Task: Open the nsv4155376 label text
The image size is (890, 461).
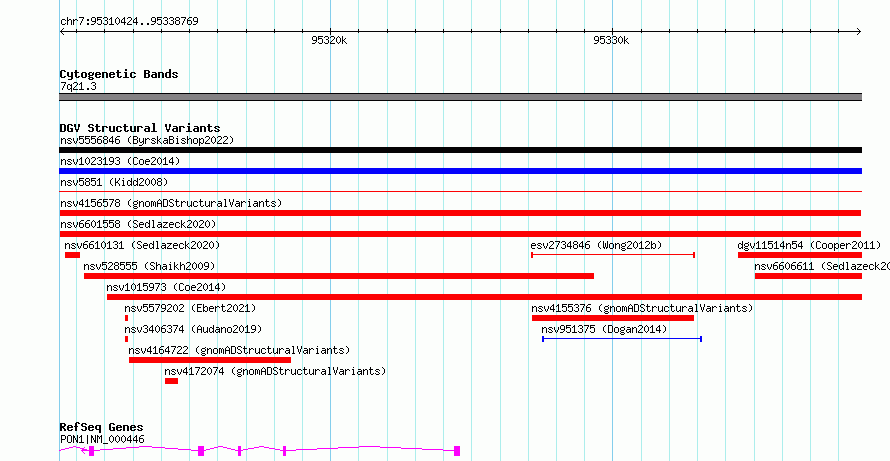Action: pyautogui.click(x=642, y=308)
